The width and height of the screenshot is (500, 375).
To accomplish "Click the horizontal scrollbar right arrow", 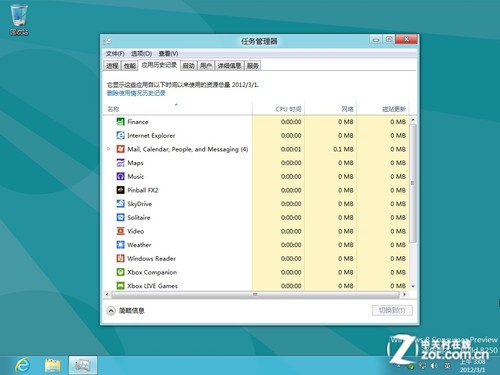I will pos(404,295).
